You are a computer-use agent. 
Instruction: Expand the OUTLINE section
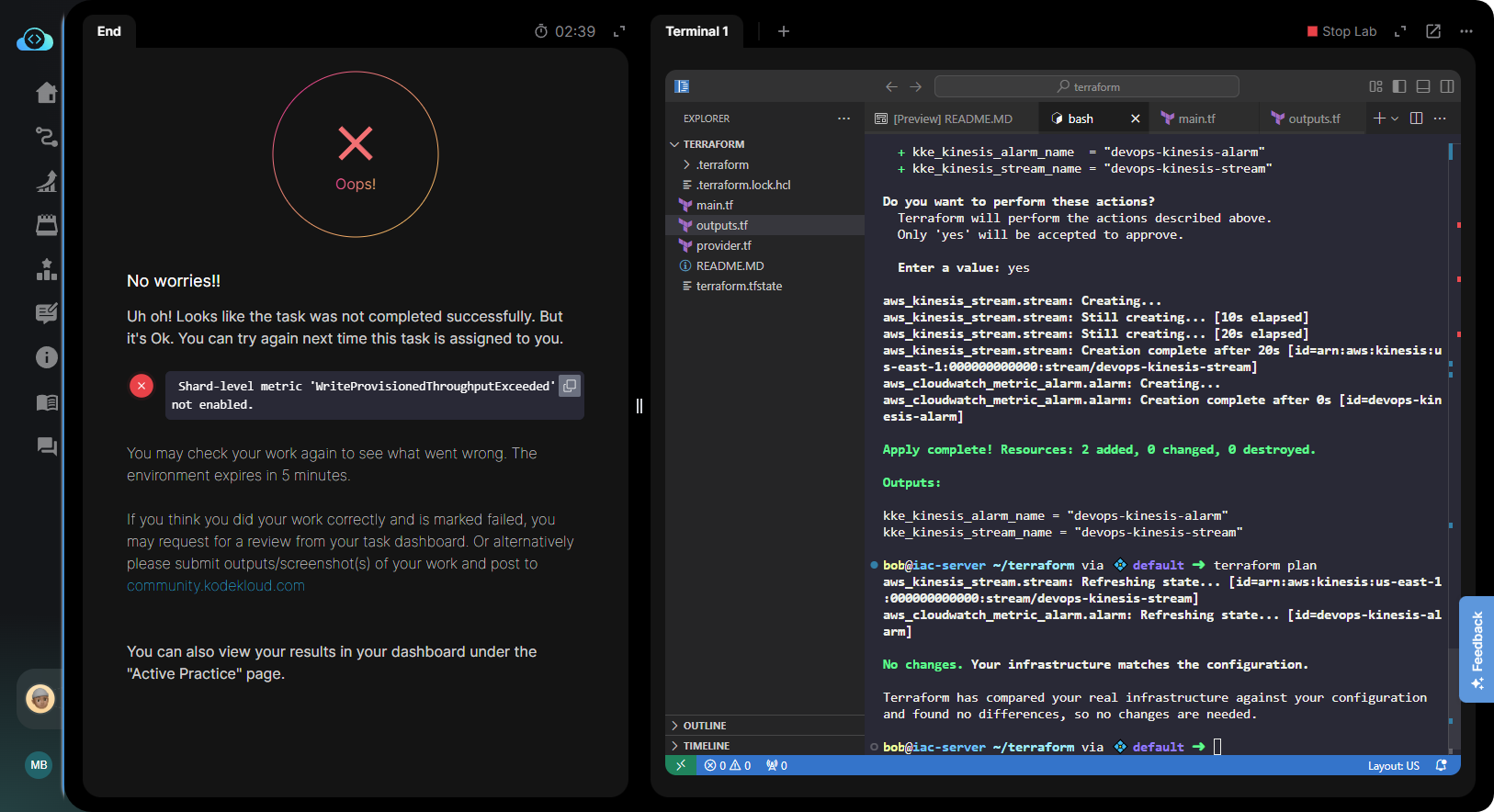704,726
